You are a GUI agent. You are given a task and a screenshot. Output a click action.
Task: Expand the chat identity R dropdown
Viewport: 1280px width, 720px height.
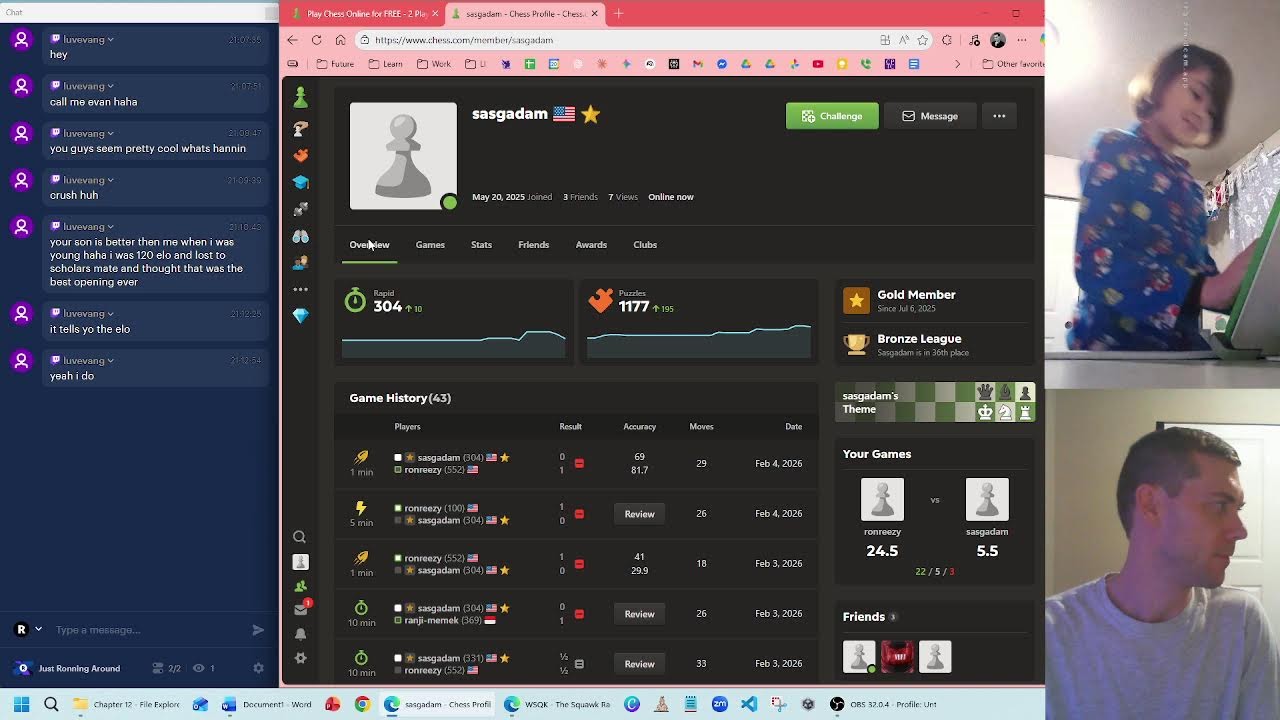pos(38,629)
